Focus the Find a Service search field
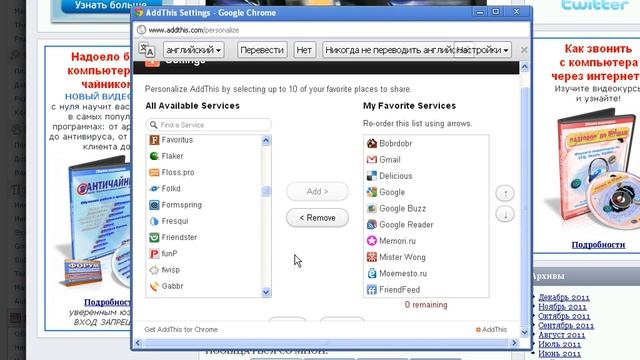 pyautogui.click(x=208, y=125)
